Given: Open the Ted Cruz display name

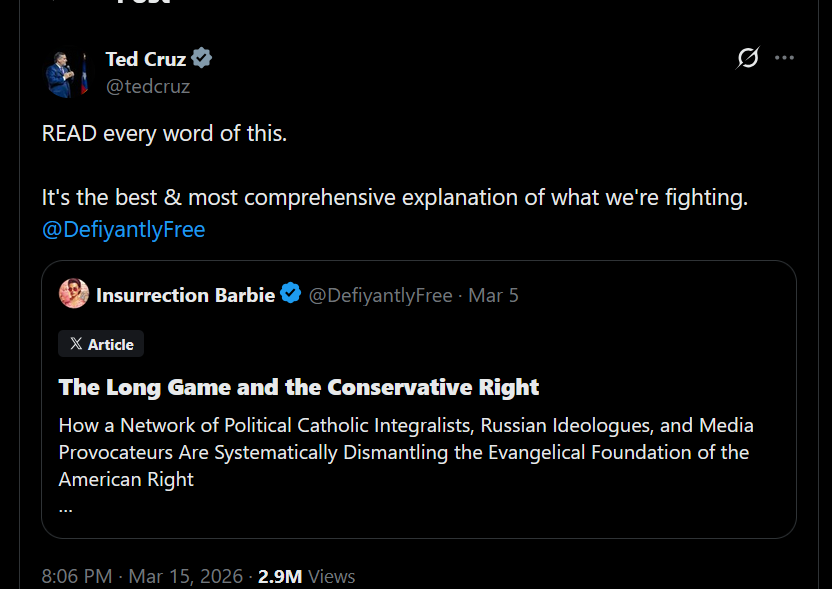Looking at the screenshot, I should pyautogui.click(x=145, y=59).
